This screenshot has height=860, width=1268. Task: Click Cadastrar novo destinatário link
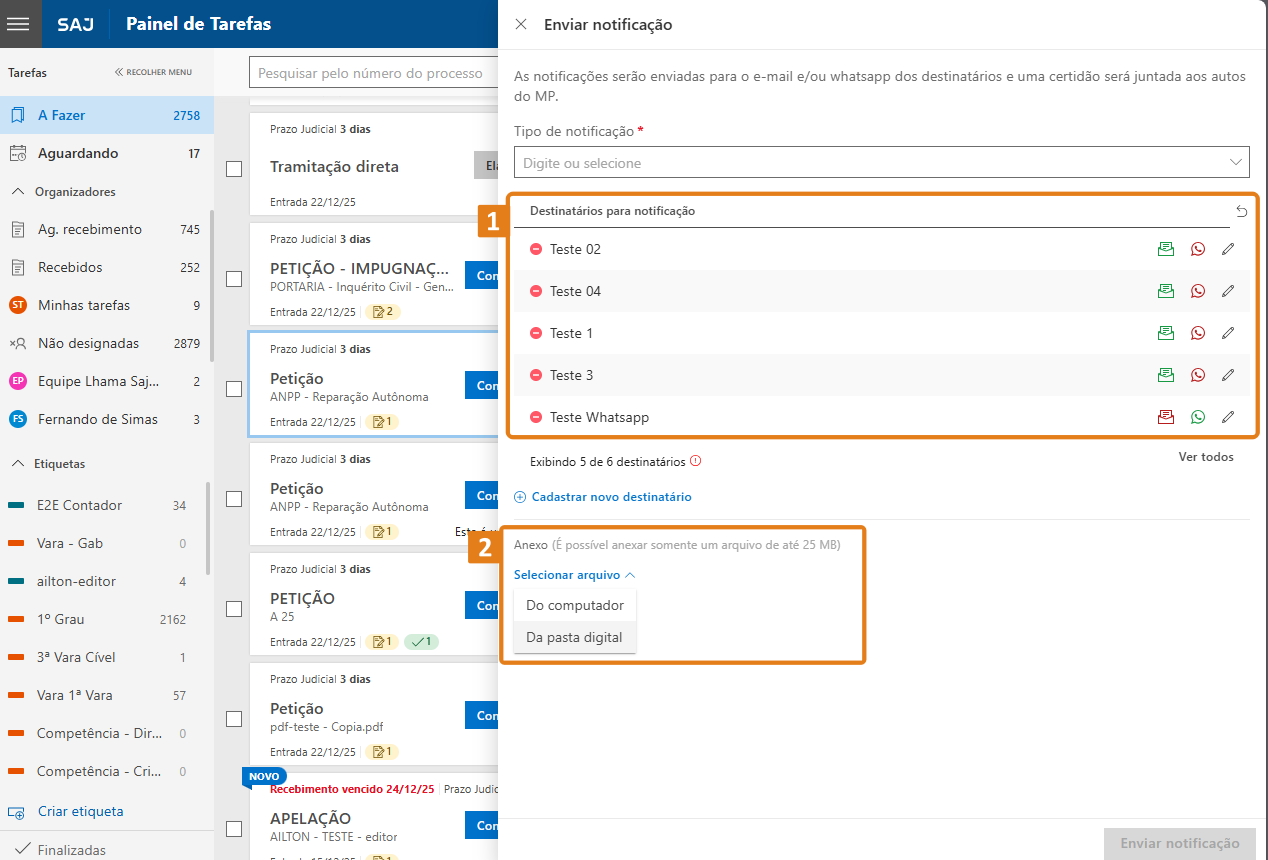click(610, 497)
